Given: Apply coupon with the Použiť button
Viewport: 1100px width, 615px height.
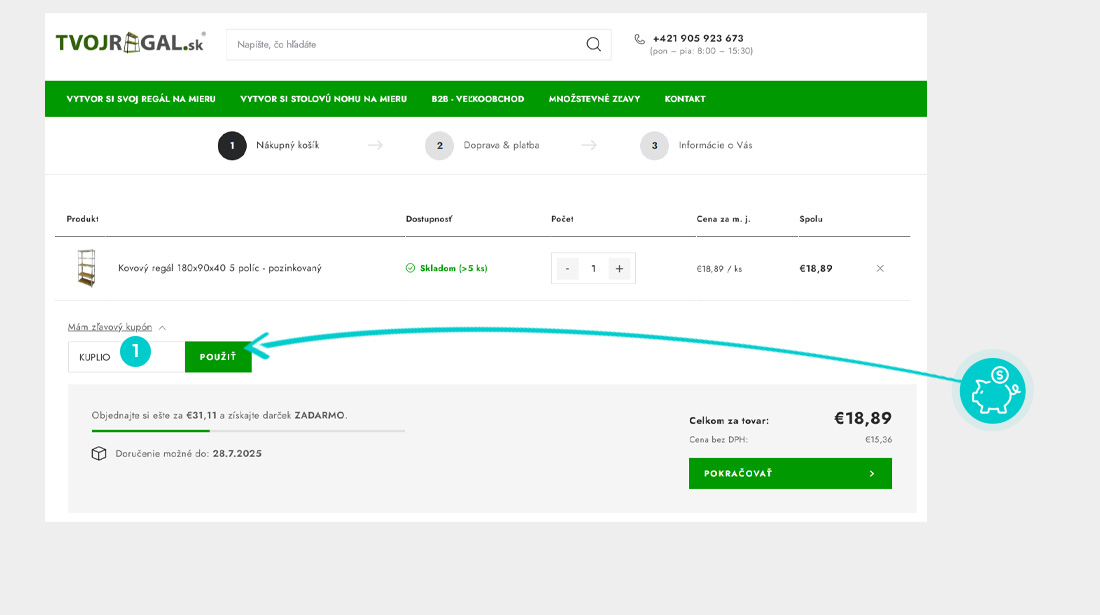Looking at the screenshot, I should click(x=218, y=357).
